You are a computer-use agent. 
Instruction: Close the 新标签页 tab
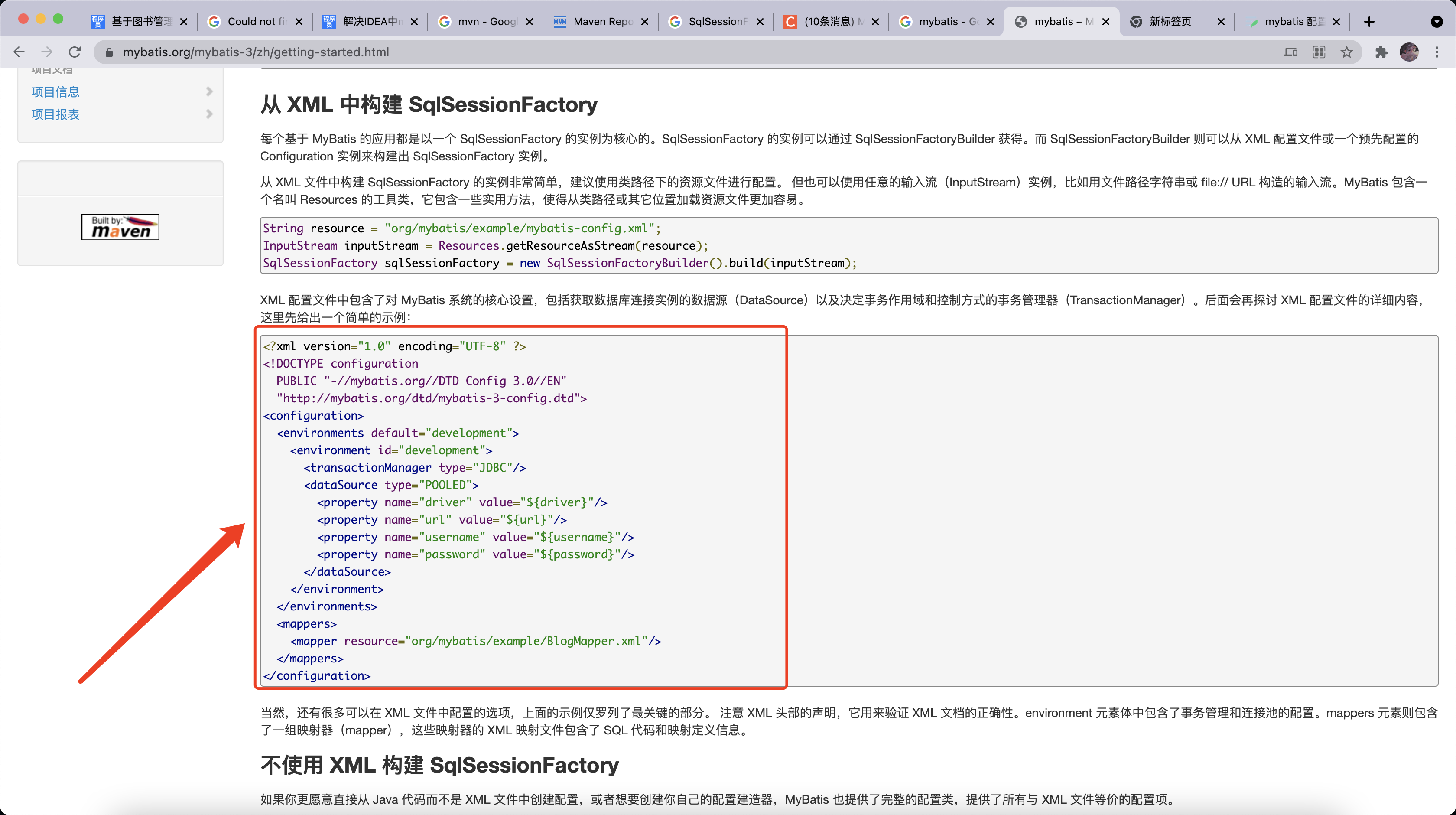click(x=1221, y=22)
